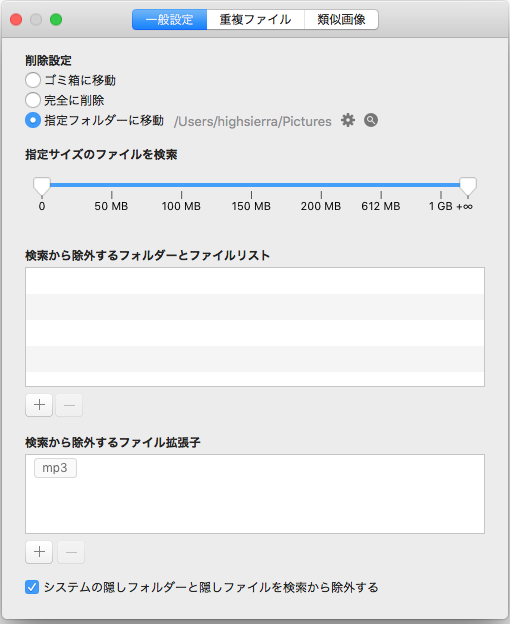Click inside excluded folders list box
Screen dimensions: 510x624
point(255,327)
